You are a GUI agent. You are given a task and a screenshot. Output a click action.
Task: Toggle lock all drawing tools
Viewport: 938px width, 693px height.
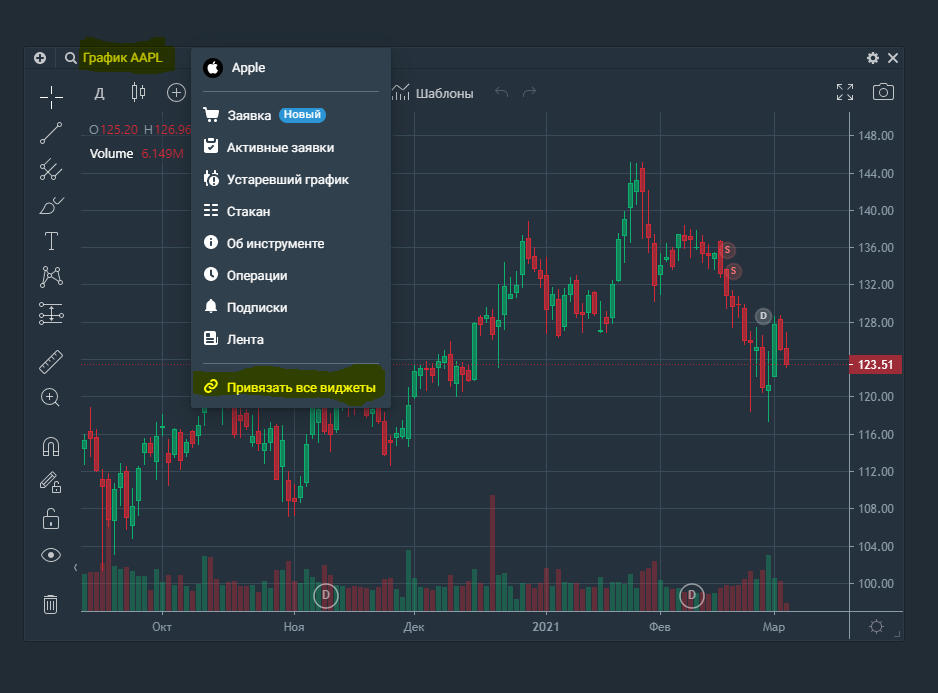point(51,518)
